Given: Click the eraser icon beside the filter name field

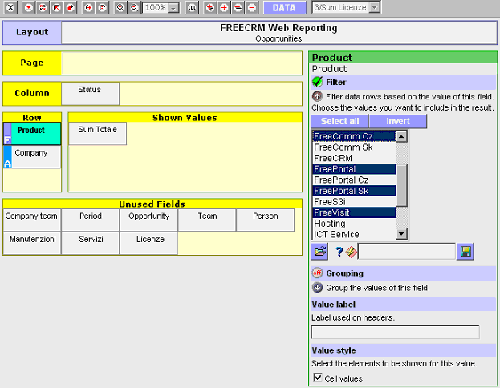Looking at the screenshot, I should tap(351, 252).
